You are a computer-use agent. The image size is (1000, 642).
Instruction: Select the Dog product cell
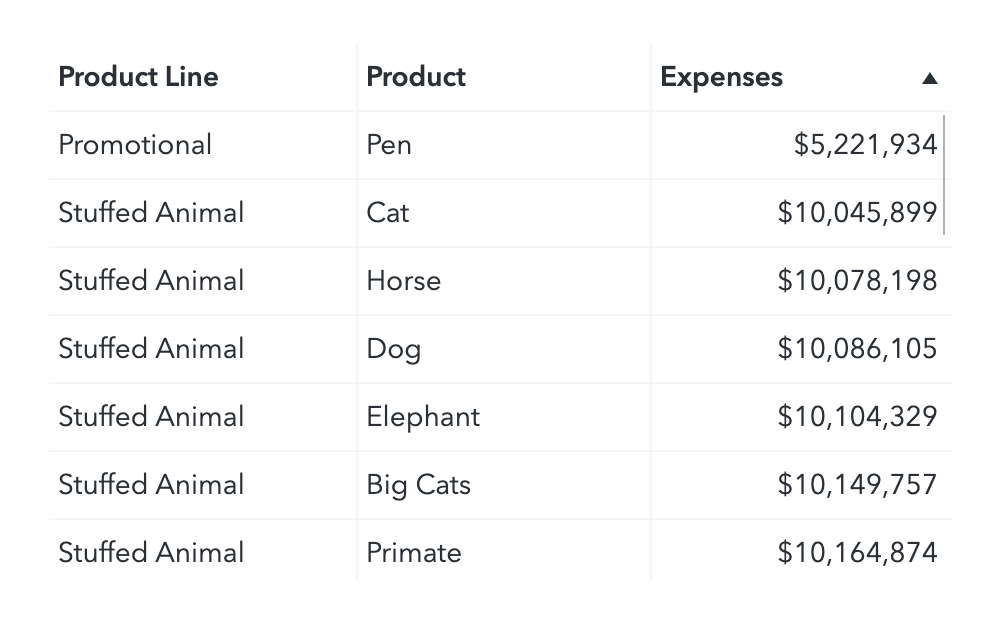(393, 349)
